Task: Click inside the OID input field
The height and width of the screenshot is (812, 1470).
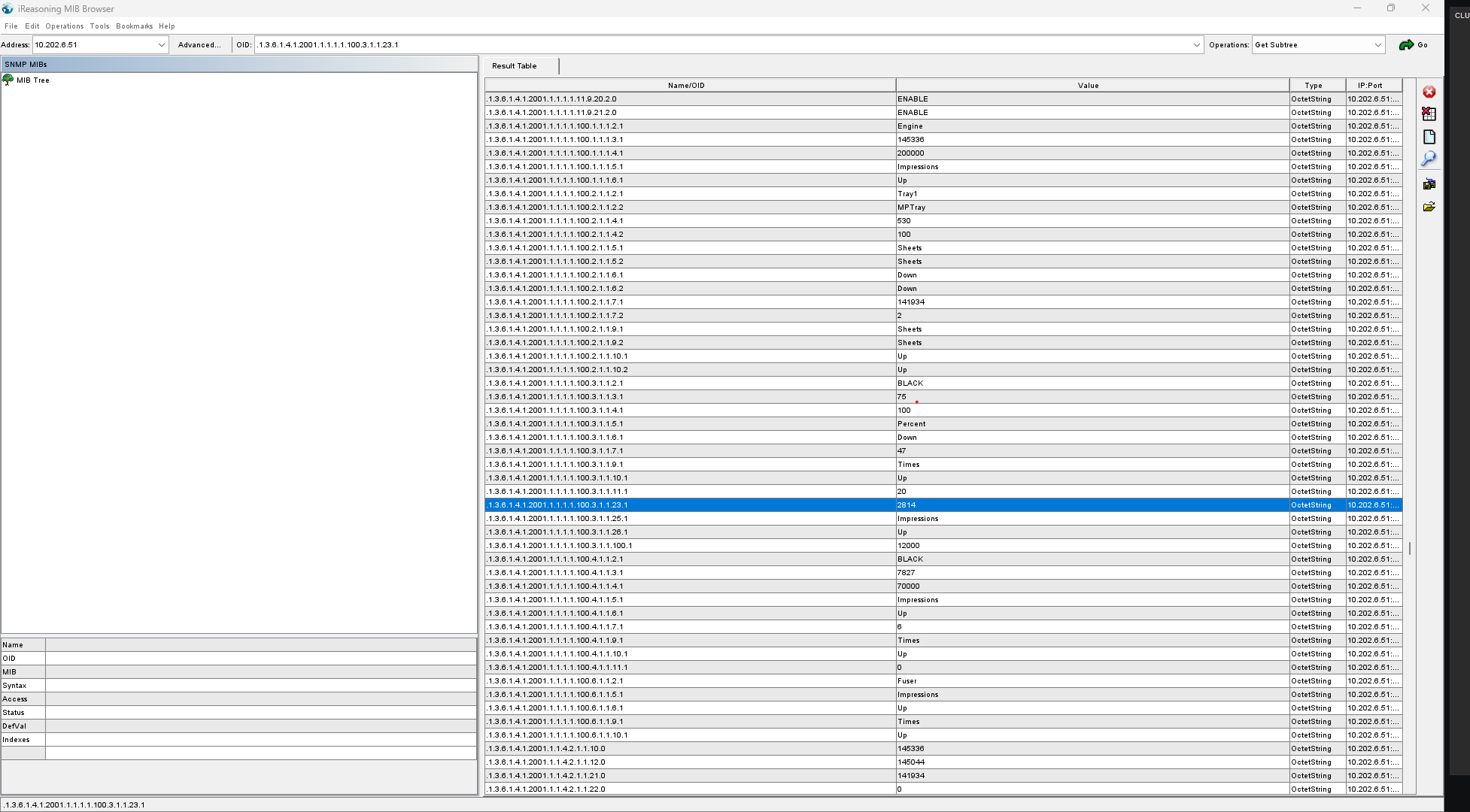Action: click(677, 45)
